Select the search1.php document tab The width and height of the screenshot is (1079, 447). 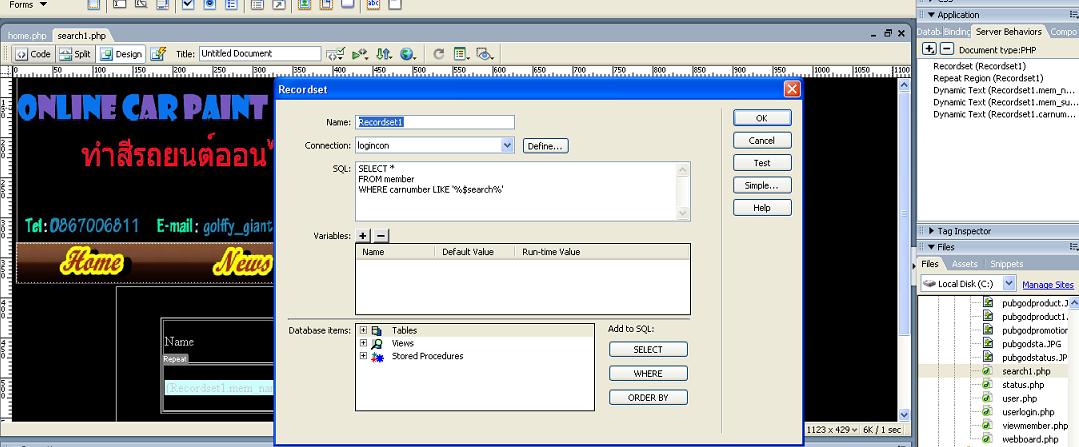pos(82,35)
